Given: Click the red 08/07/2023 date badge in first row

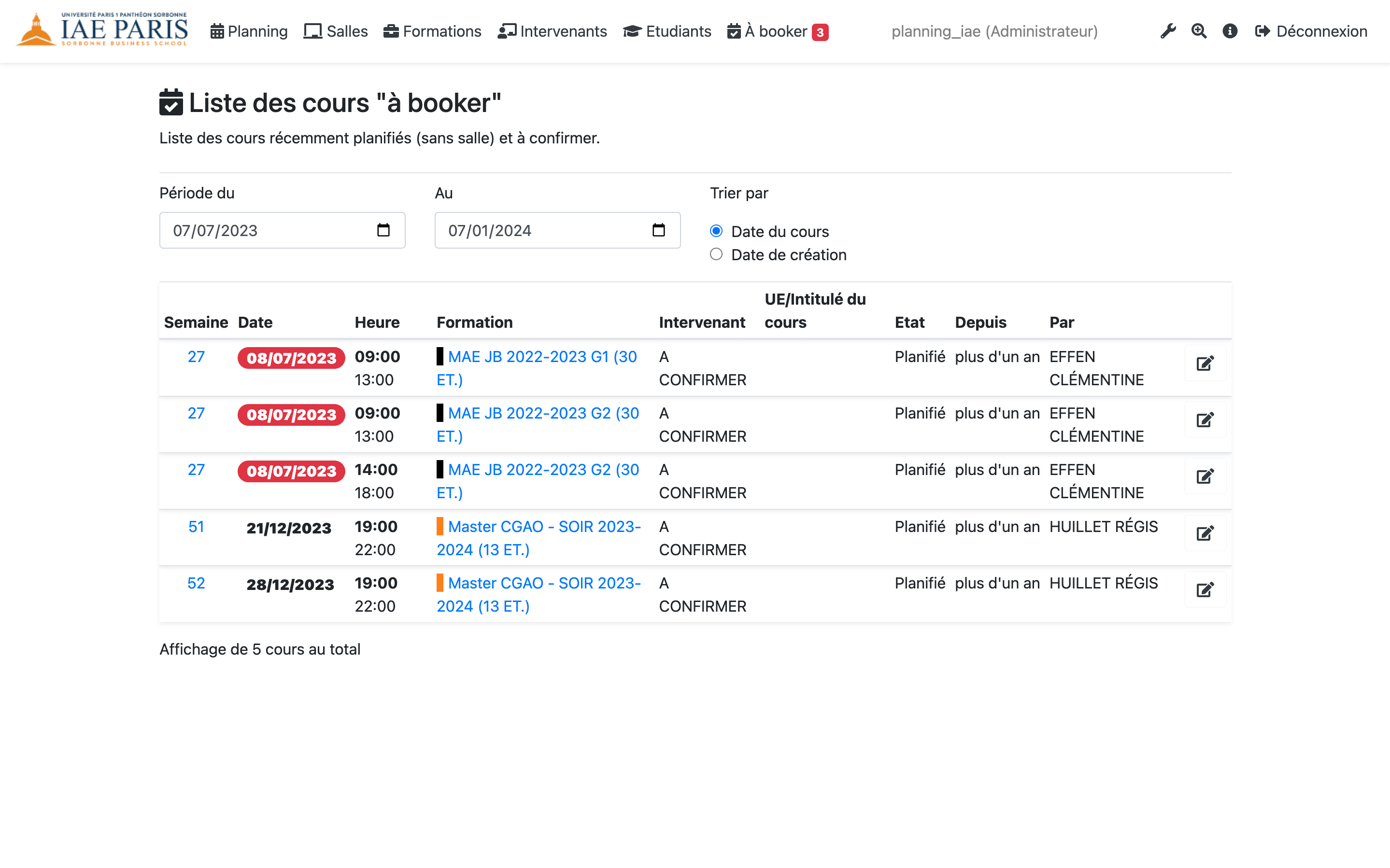Looking at the screenshot, I should (x=291, y=358).
